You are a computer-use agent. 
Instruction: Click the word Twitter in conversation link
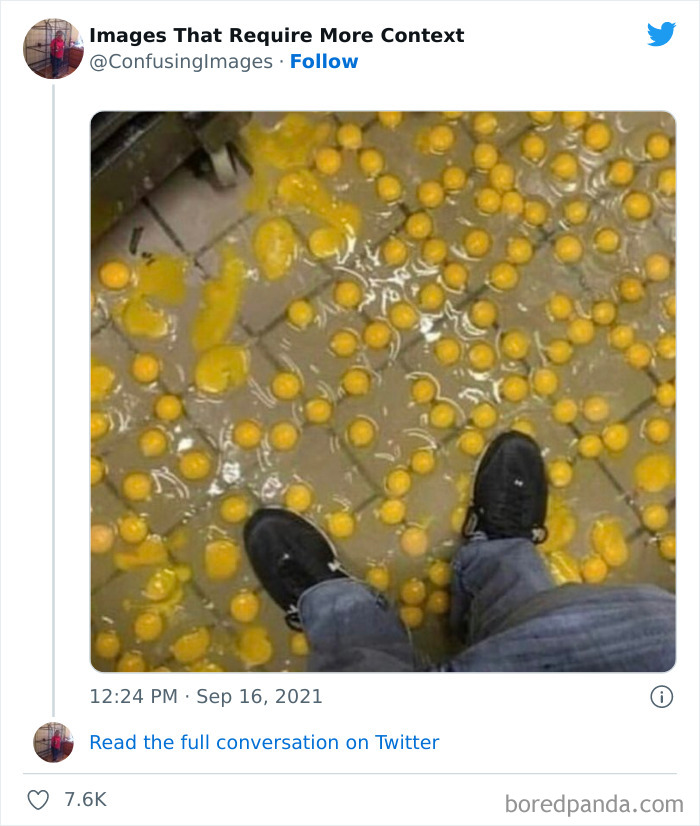pyautogui.click(x=407, y=742)
